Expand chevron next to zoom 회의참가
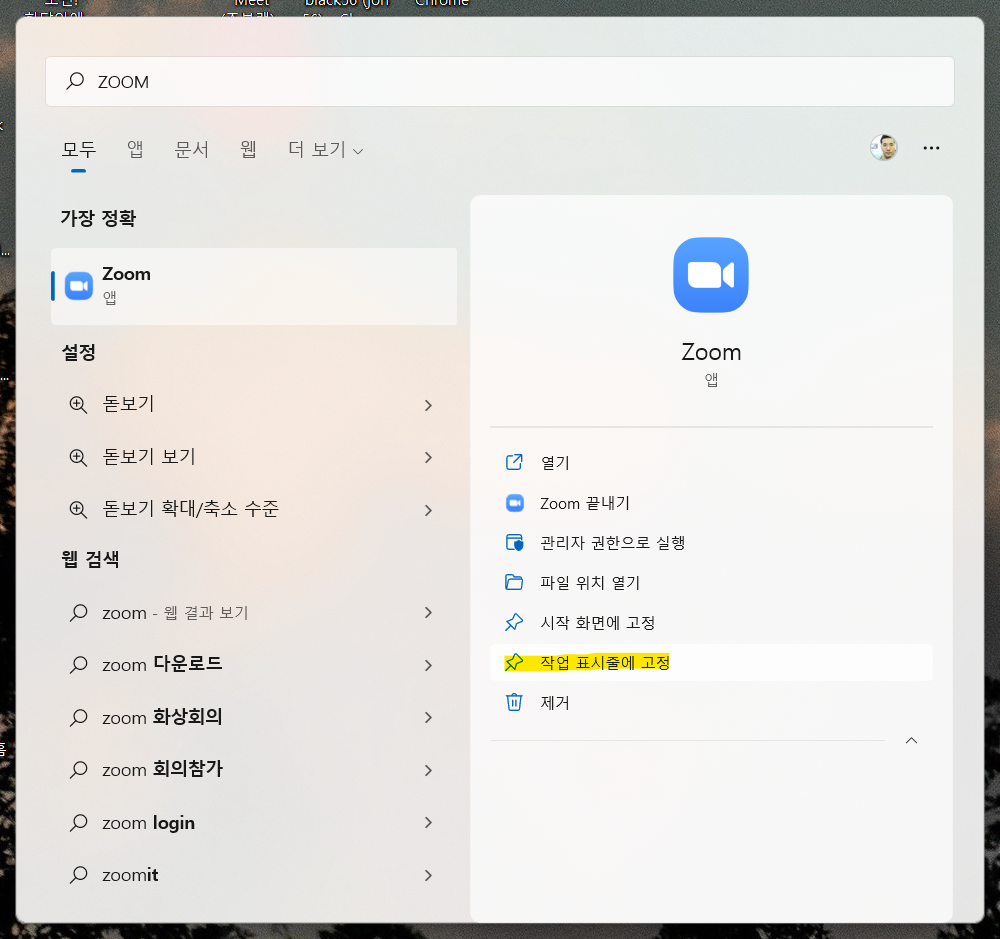This screenshot has width=1000, height=939. [429, 771]
